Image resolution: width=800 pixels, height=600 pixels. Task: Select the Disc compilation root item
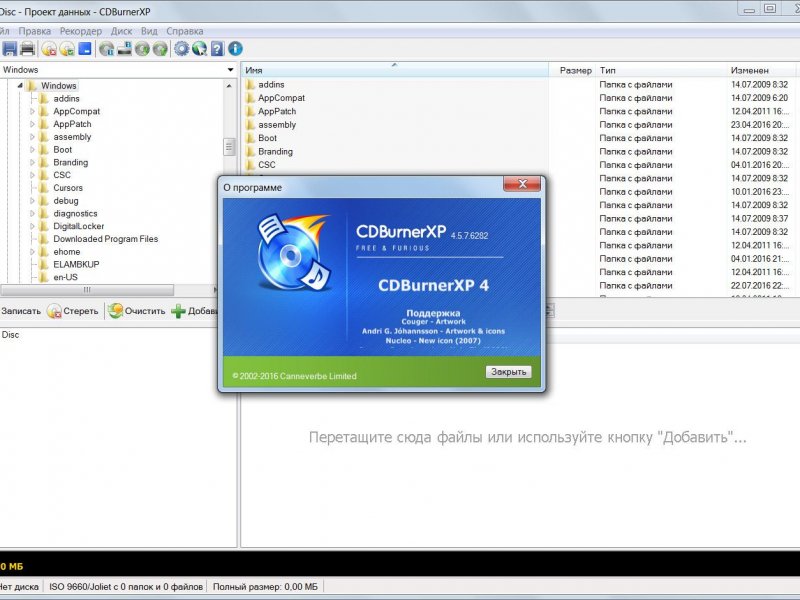[10, 335]
